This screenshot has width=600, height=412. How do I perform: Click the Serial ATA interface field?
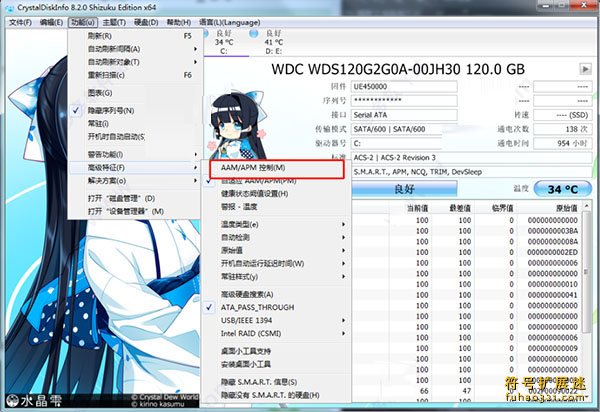click(x=404, y=115)
